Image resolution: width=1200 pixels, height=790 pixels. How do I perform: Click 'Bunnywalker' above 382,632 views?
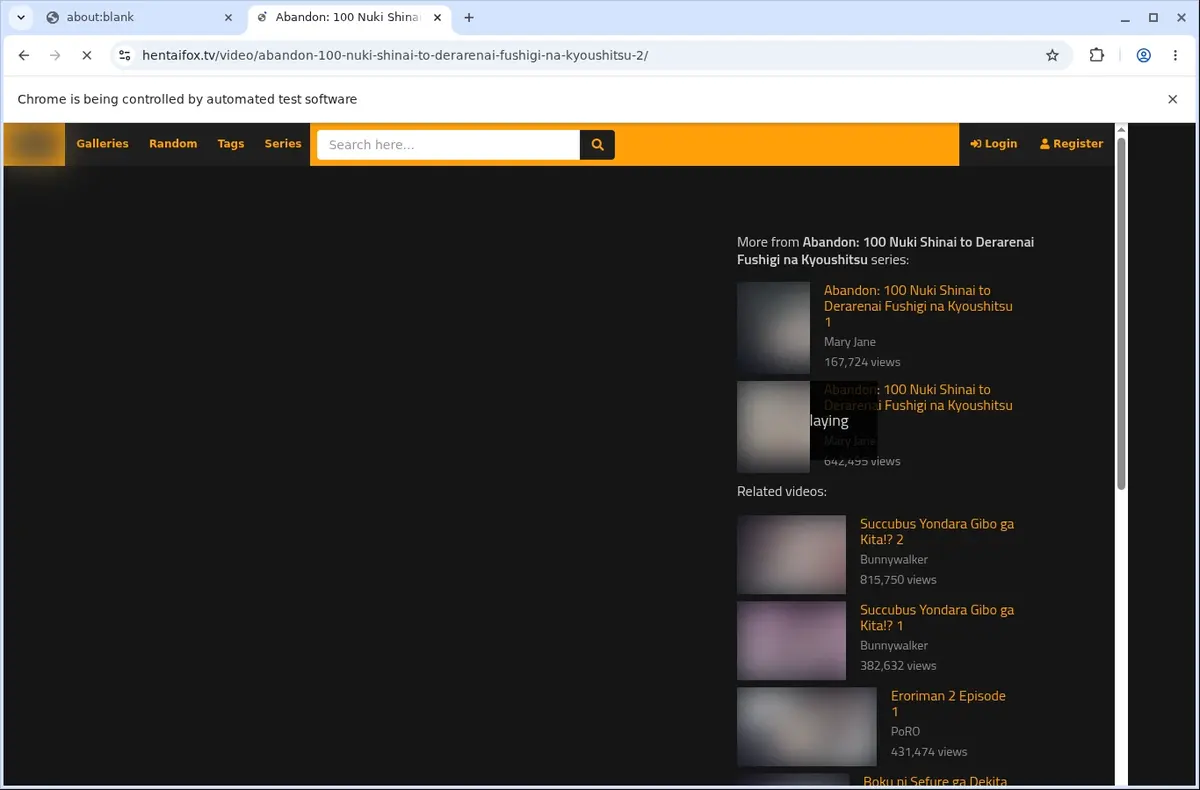click(894, 646)
